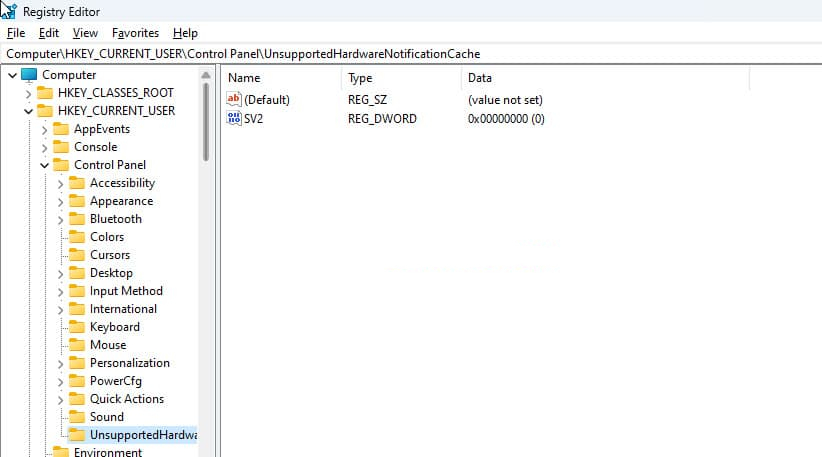Viewport: 822px width, 457px height.
Task: Click the Registry Editor title bar icon
Action: [x=9, y=11]
